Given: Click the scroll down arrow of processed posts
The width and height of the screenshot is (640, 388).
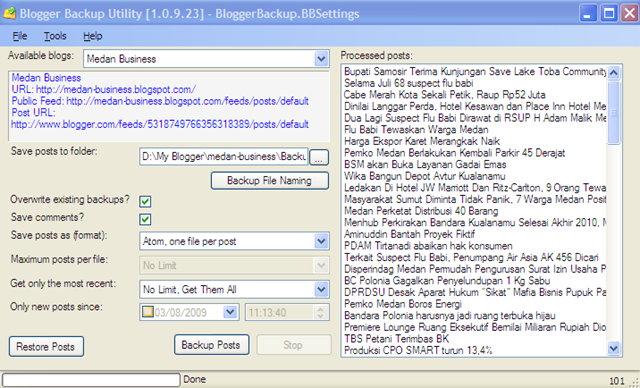Looking at the screenshot, I should pyautogui.click(x=613, y=348).
